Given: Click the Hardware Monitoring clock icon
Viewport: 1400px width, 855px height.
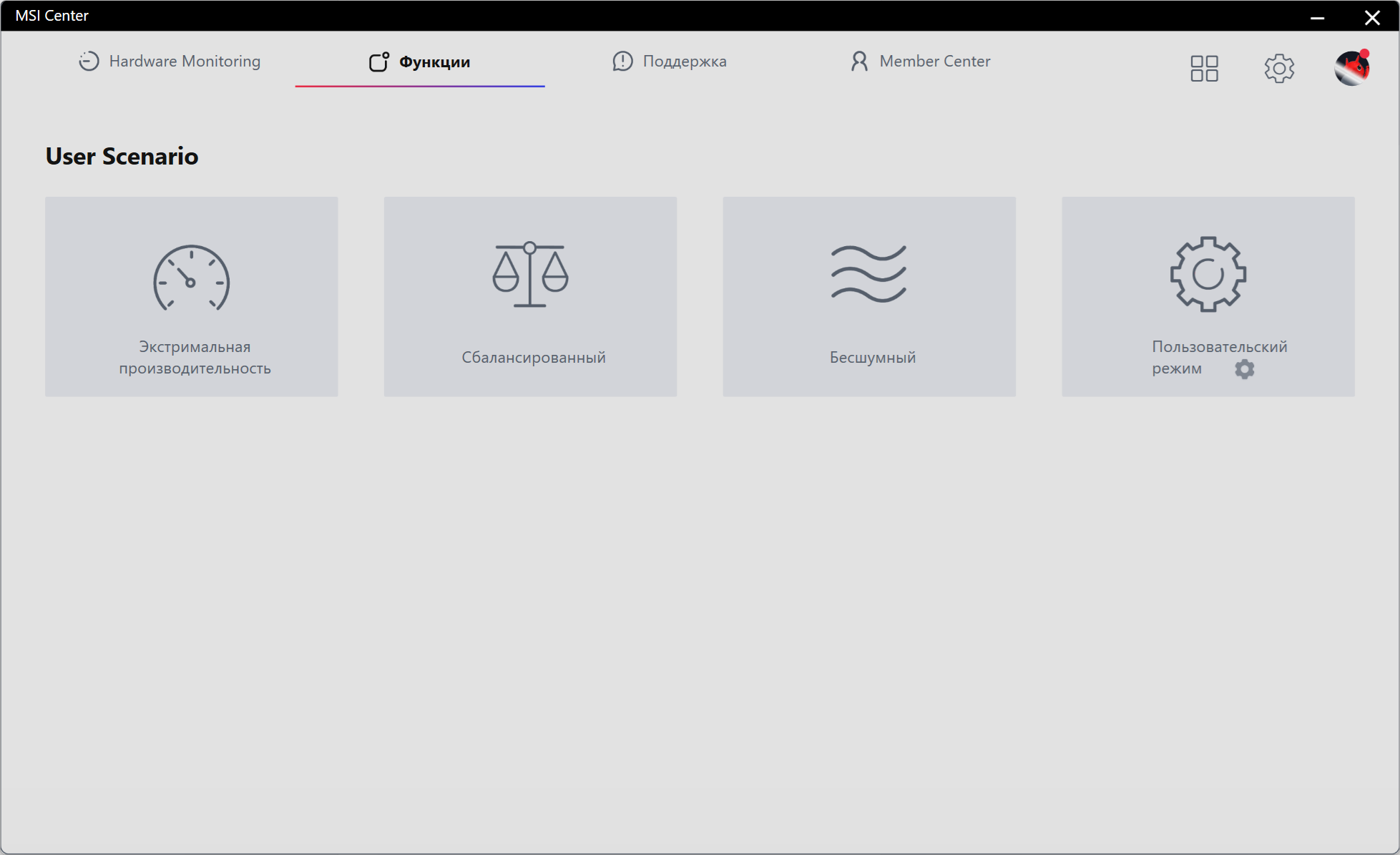Looking at the screenshot, I should pyautogui.click(x=89, y=62).
